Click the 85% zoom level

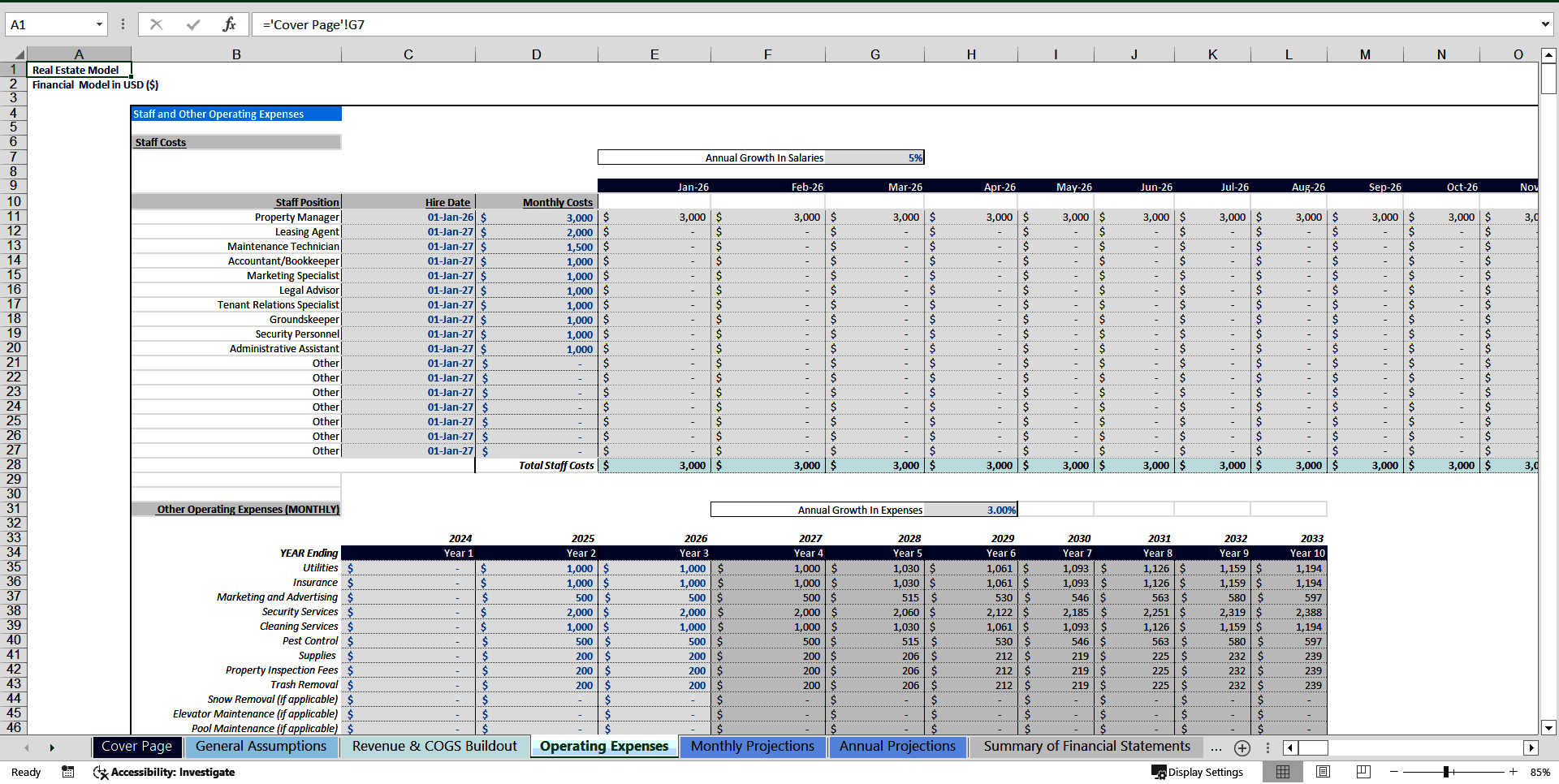(1540, 772)
